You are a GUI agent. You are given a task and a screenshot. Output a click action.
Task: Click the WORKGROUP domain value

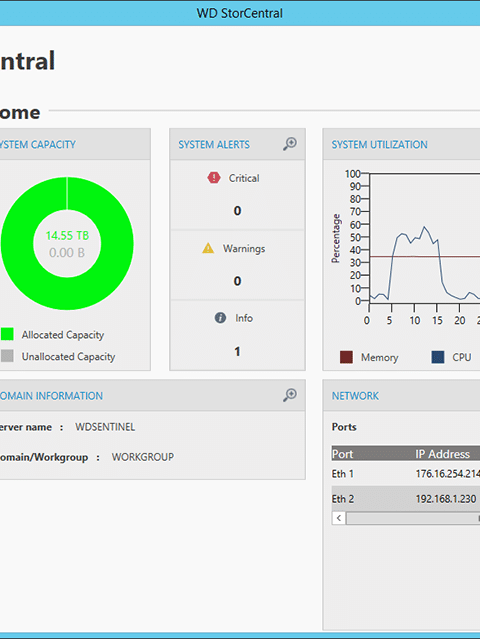(143, 457)
